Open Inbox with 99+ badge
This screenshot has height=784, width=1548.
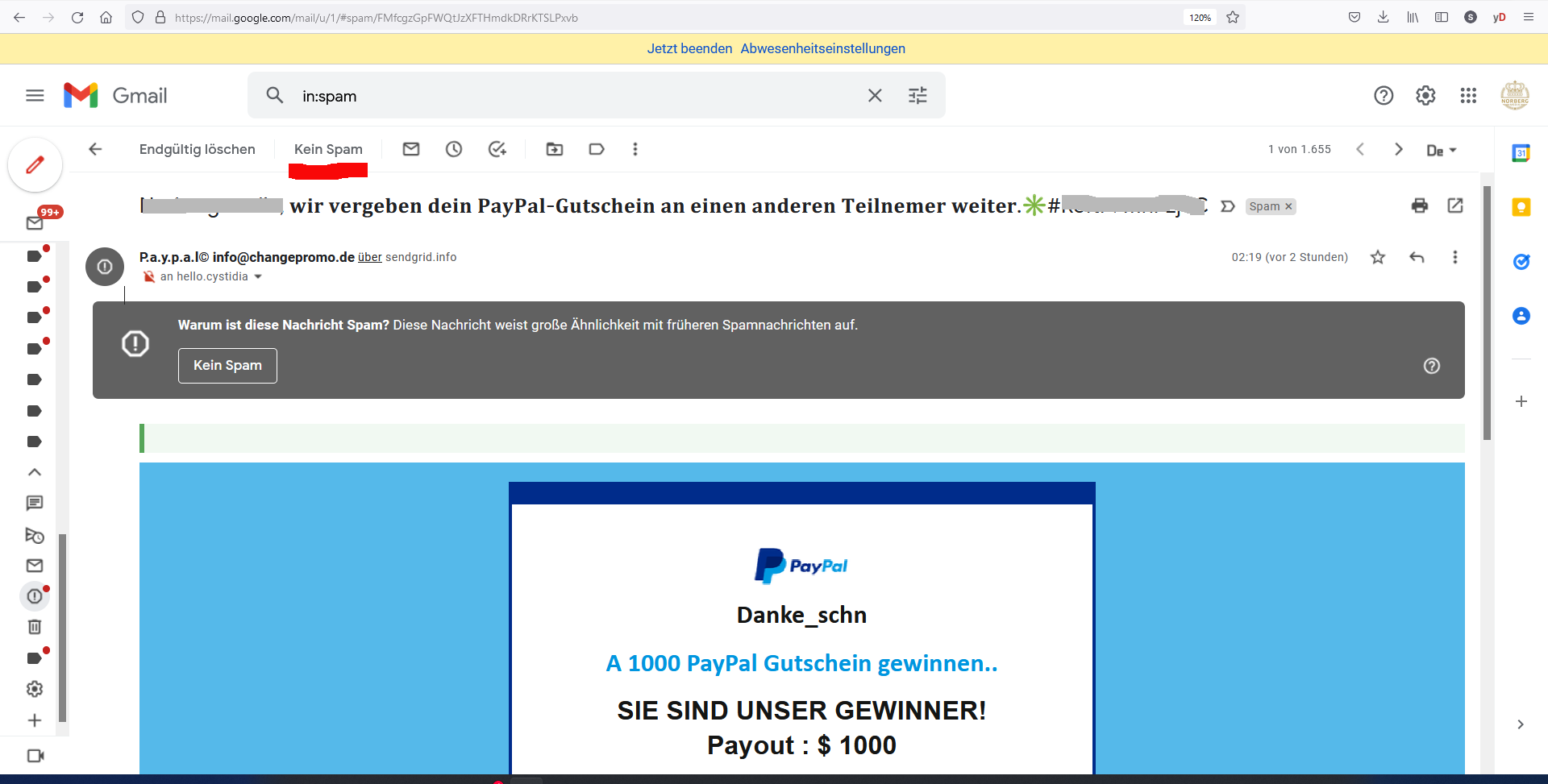(35, 222)
